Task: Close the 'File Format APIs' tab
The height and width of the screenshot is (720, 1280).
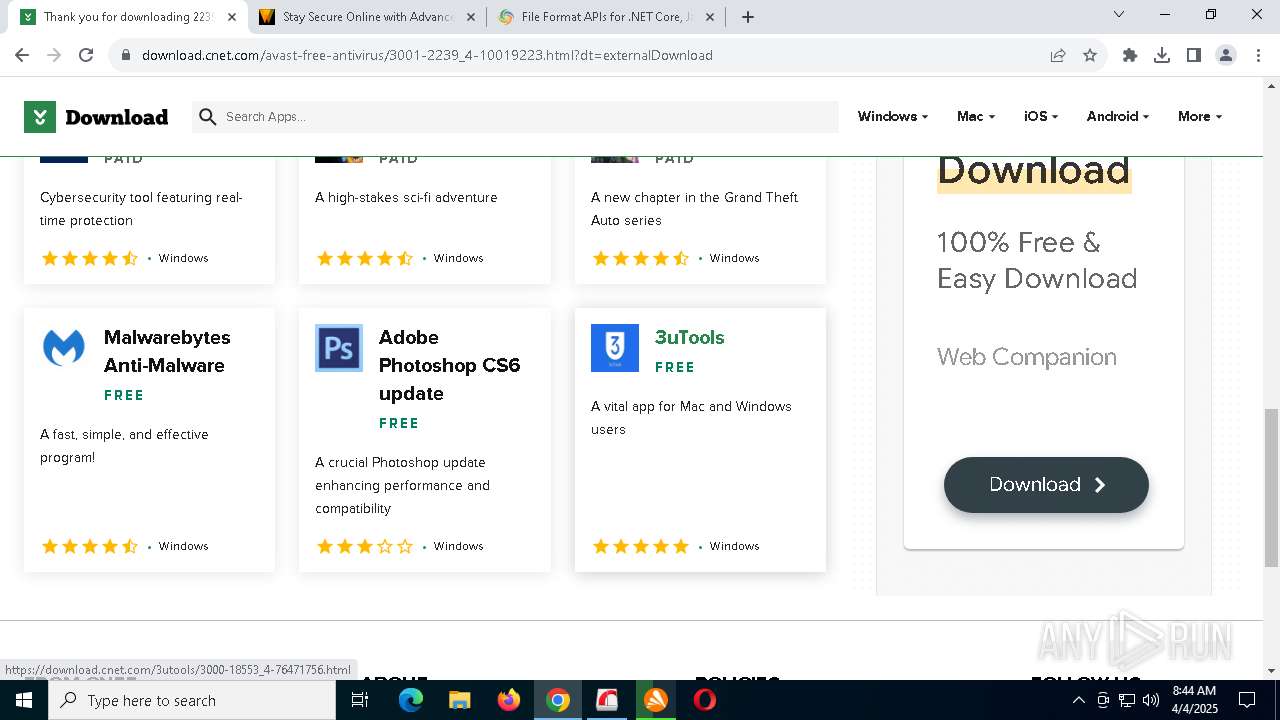Action: [x=710, y=17]
